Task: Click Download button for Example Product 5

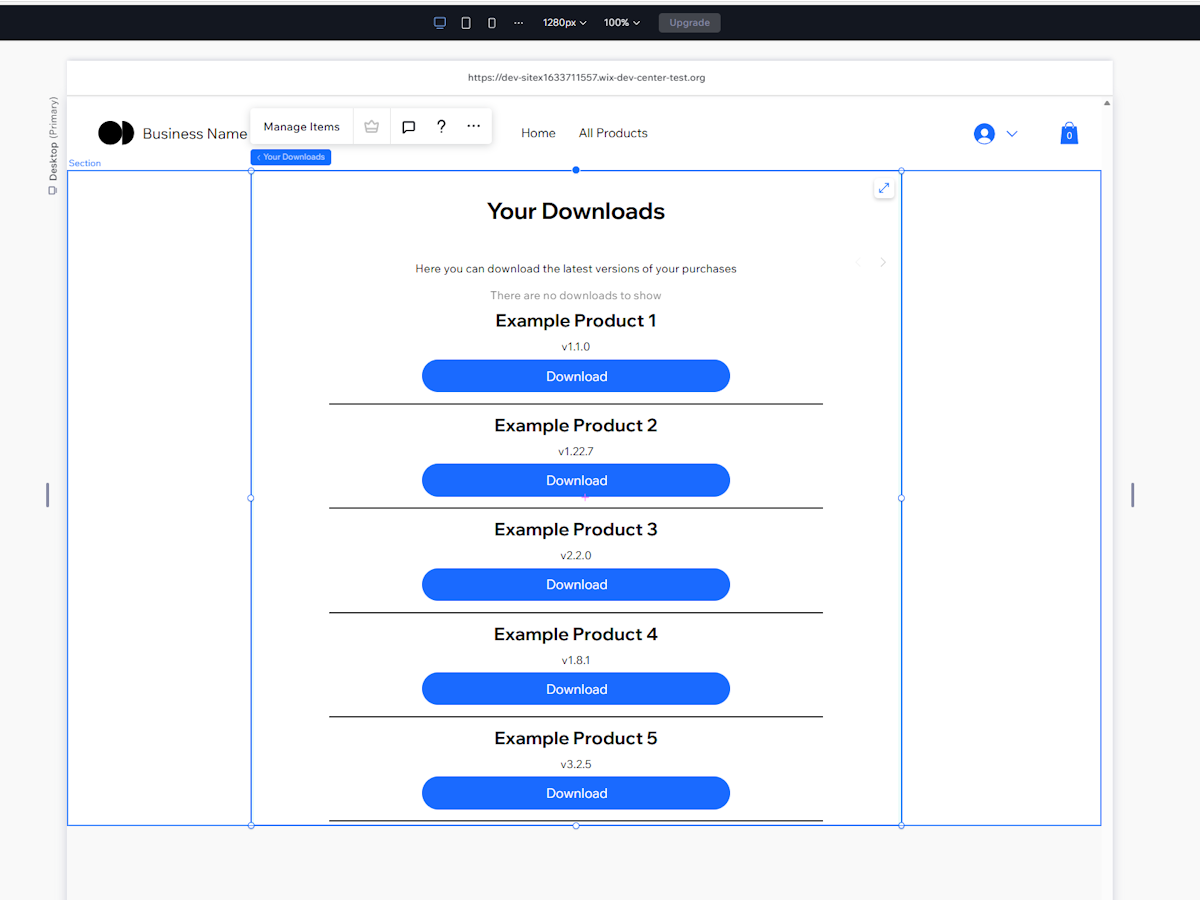Action: [x=576, y=793]
